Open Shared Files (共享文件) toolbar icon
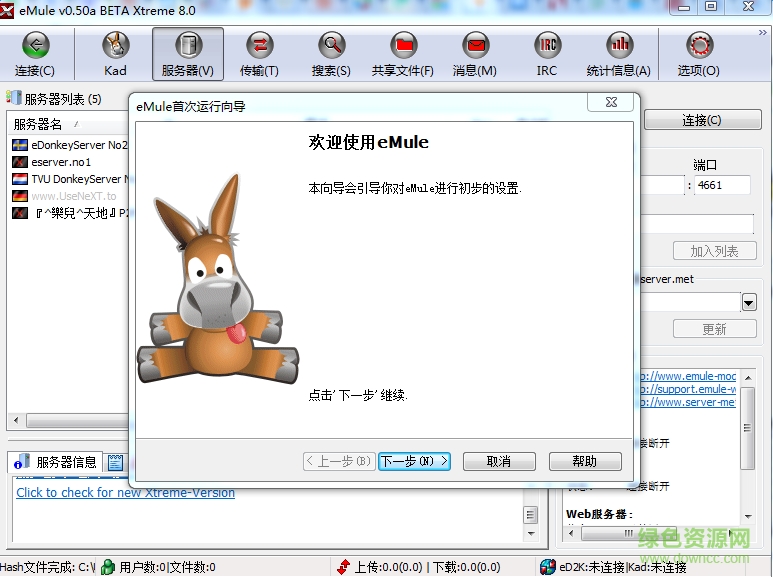The image size is (773, 577). click(403, 45)
